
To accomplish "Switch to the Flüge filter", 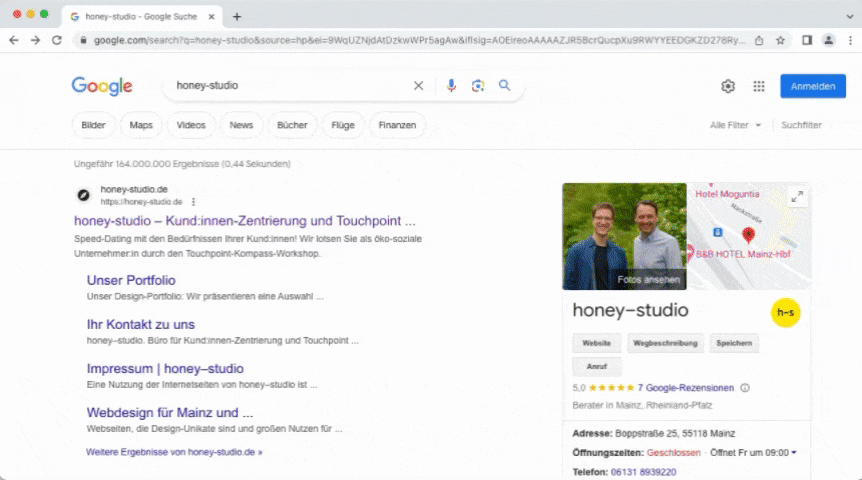I will [343, 125].
